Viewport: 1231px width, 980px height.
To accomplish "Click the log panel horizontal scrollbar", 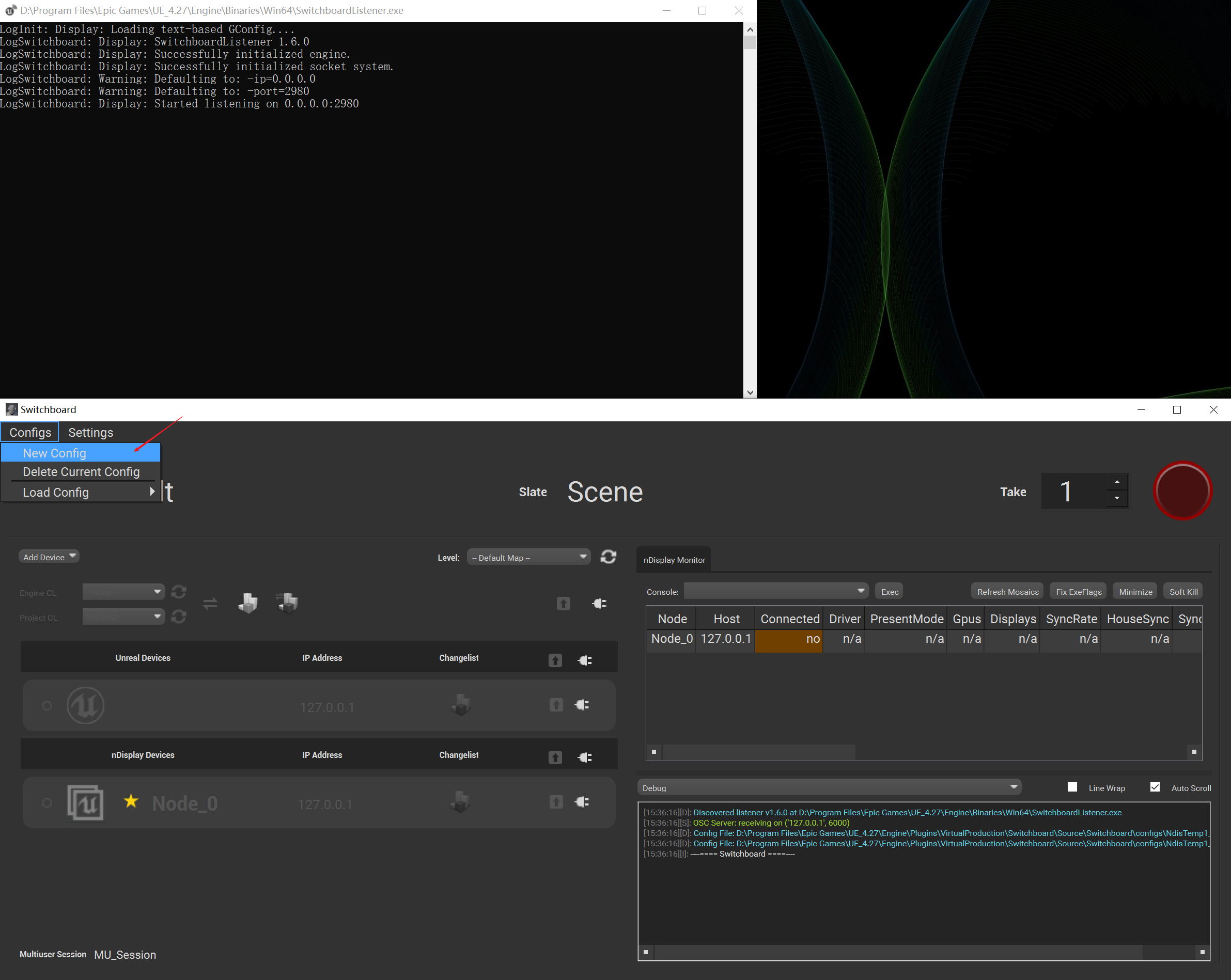I will pos(898,952).
